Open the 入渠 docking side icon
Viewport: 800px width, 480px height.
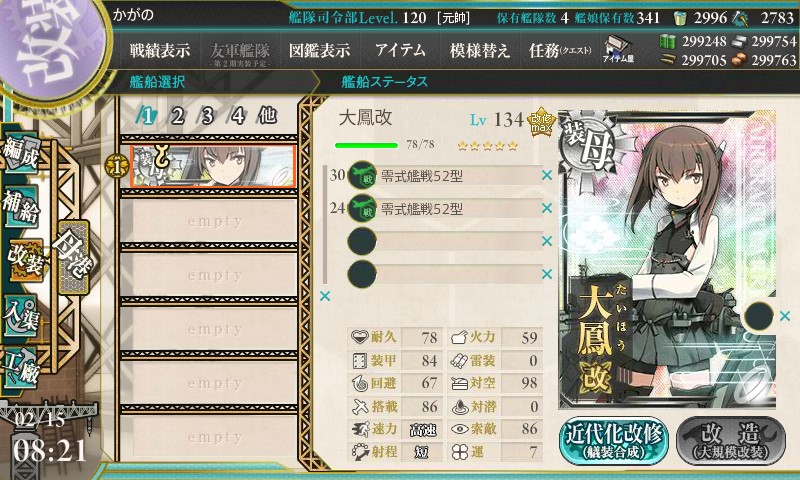(21, 316)
